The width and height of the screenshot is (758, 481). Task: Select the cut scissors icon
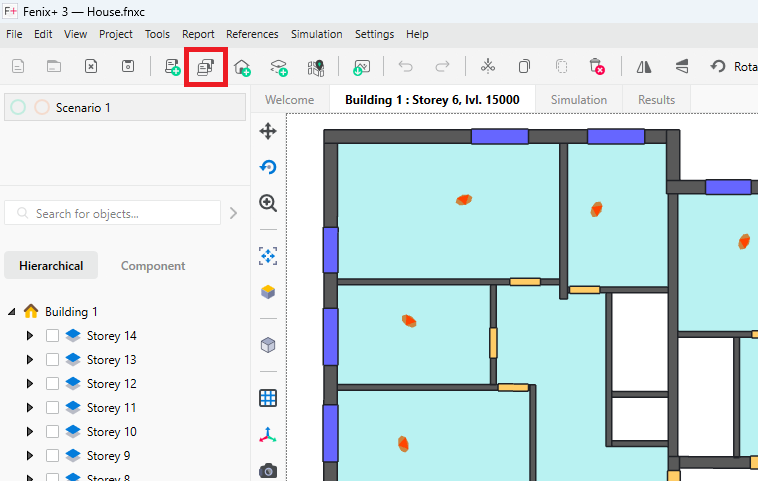tap(488, 67)
